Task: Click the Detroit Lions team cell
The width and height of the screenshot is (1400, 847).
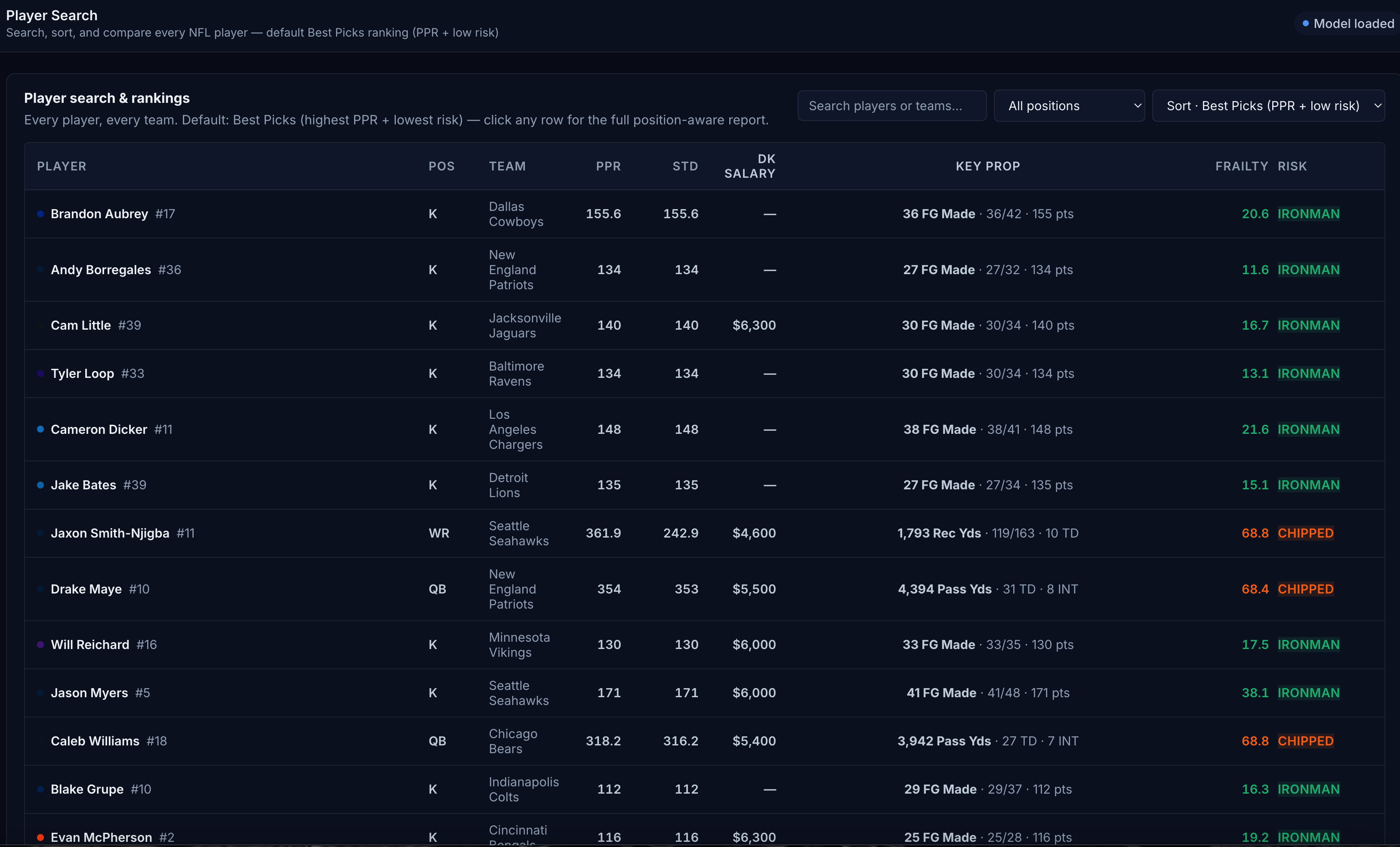Action: click(509, 485)
